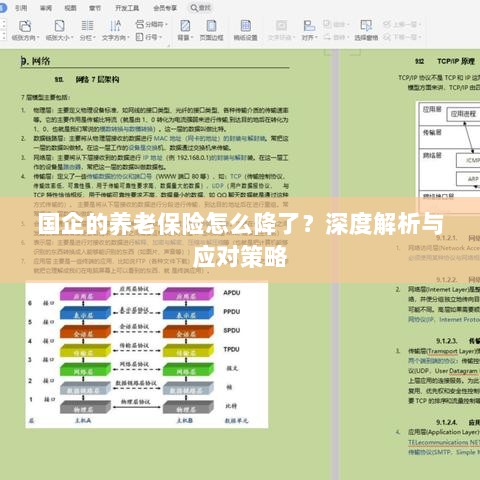Click the 分隔符 break icon

(x=140, y=24)
